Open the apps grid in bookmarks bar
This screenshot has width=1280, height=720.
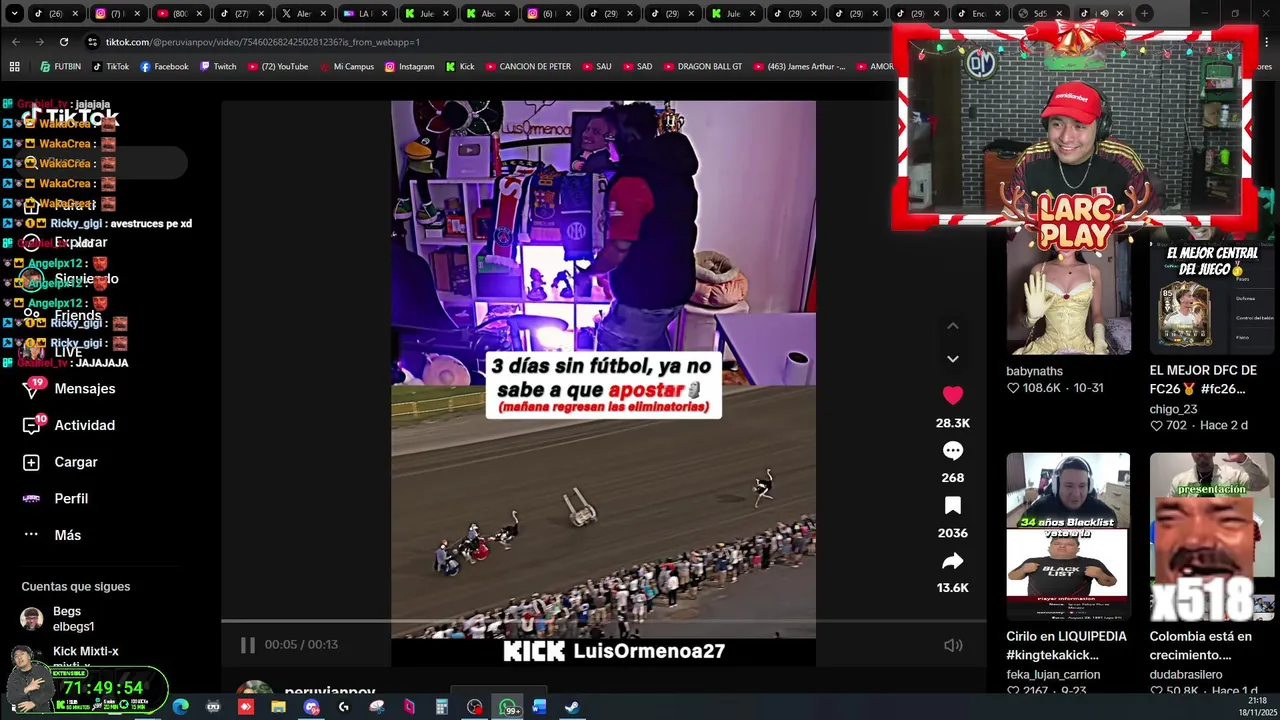point(14,67)
